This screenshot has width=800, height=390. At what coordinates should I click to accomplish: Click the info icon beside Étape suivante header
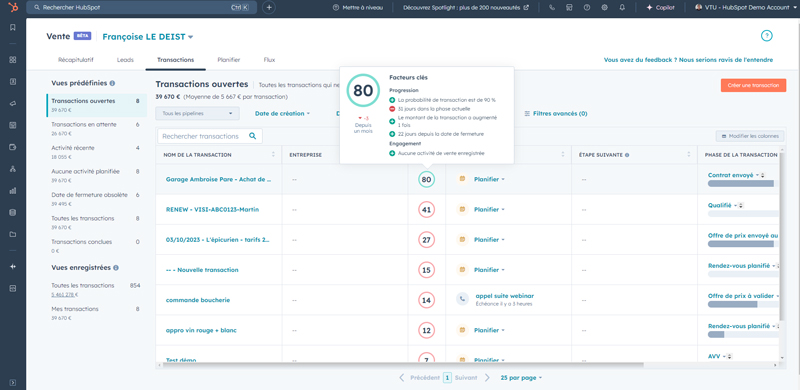[x=627, y=155]
